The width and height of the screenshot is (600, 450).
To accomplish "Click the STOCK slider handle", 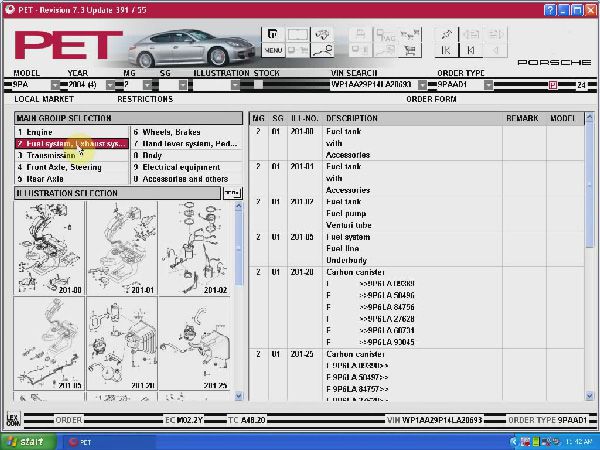I will tap(258, 85).
